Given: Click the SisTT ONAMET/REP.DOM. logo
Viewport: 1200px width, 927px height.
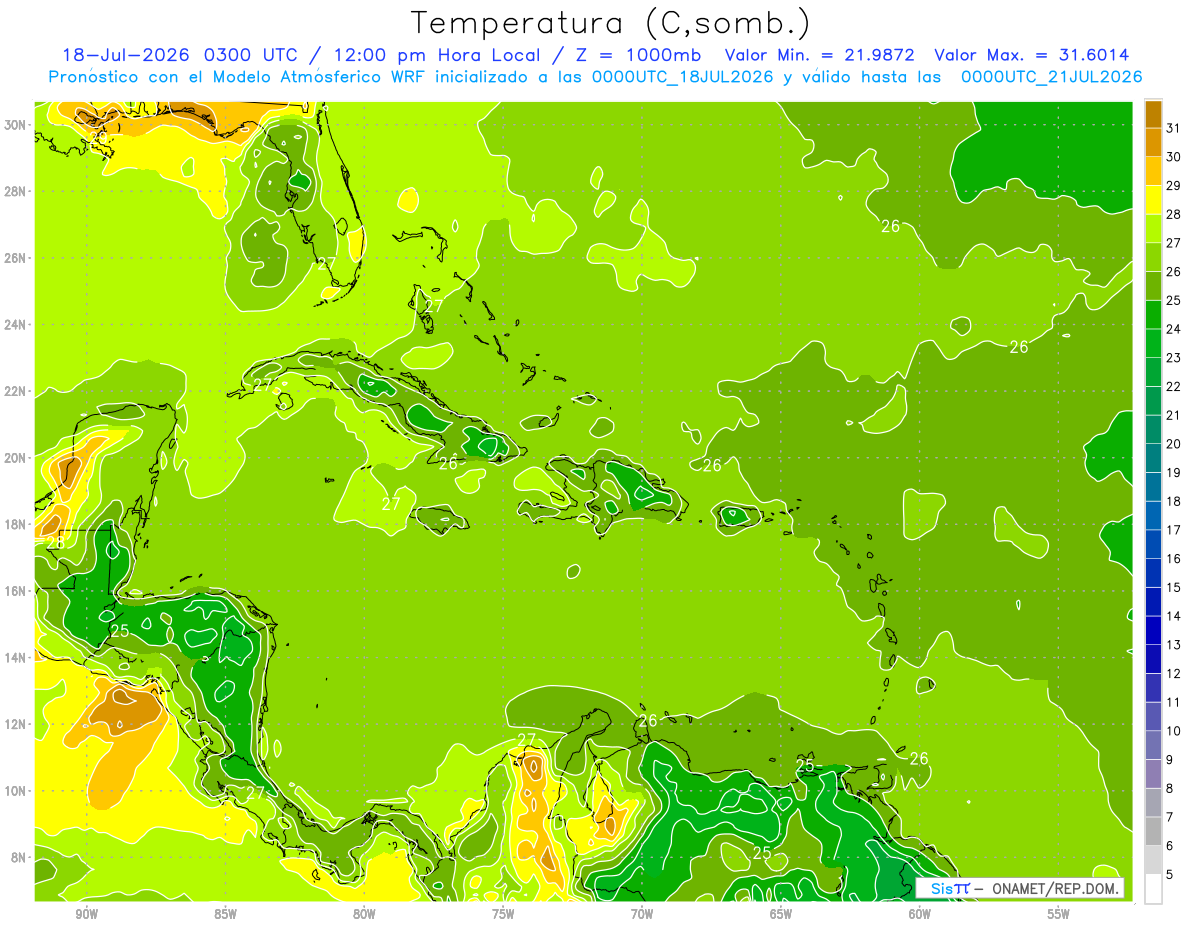Looking at the screenshot, I should (x=1020, y=888).
